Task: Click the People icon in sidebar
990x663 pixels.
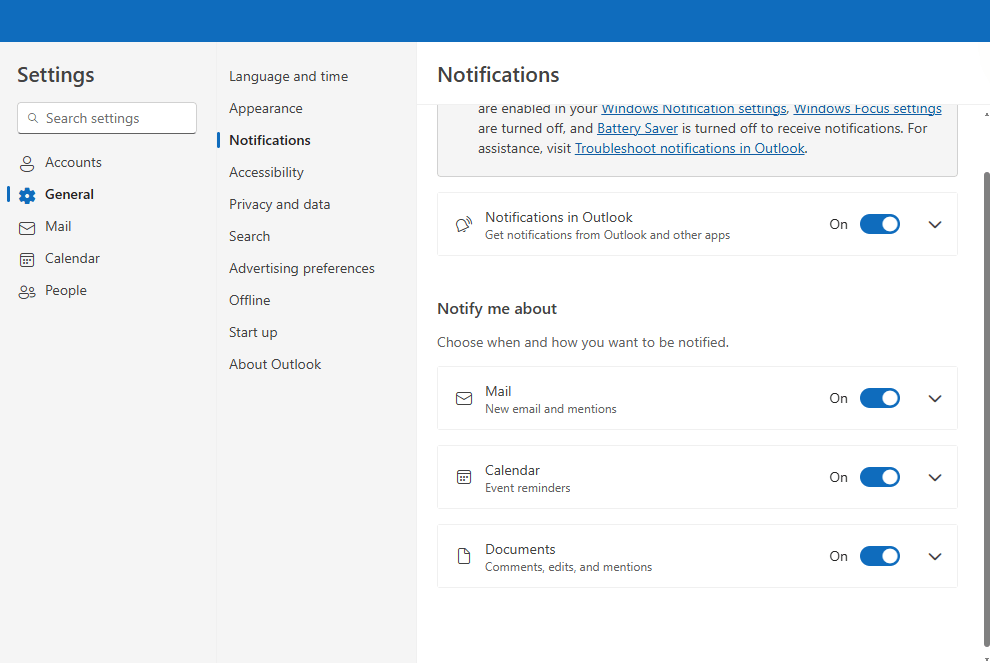Action: [27, 290]
